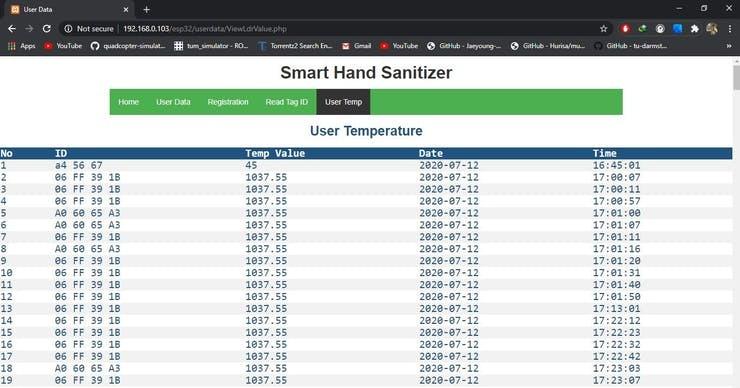Open the GitHub - Jaeyoung bookmark
Screen dimensions: 740x388
pyautogui.click(x=464, y=46)
